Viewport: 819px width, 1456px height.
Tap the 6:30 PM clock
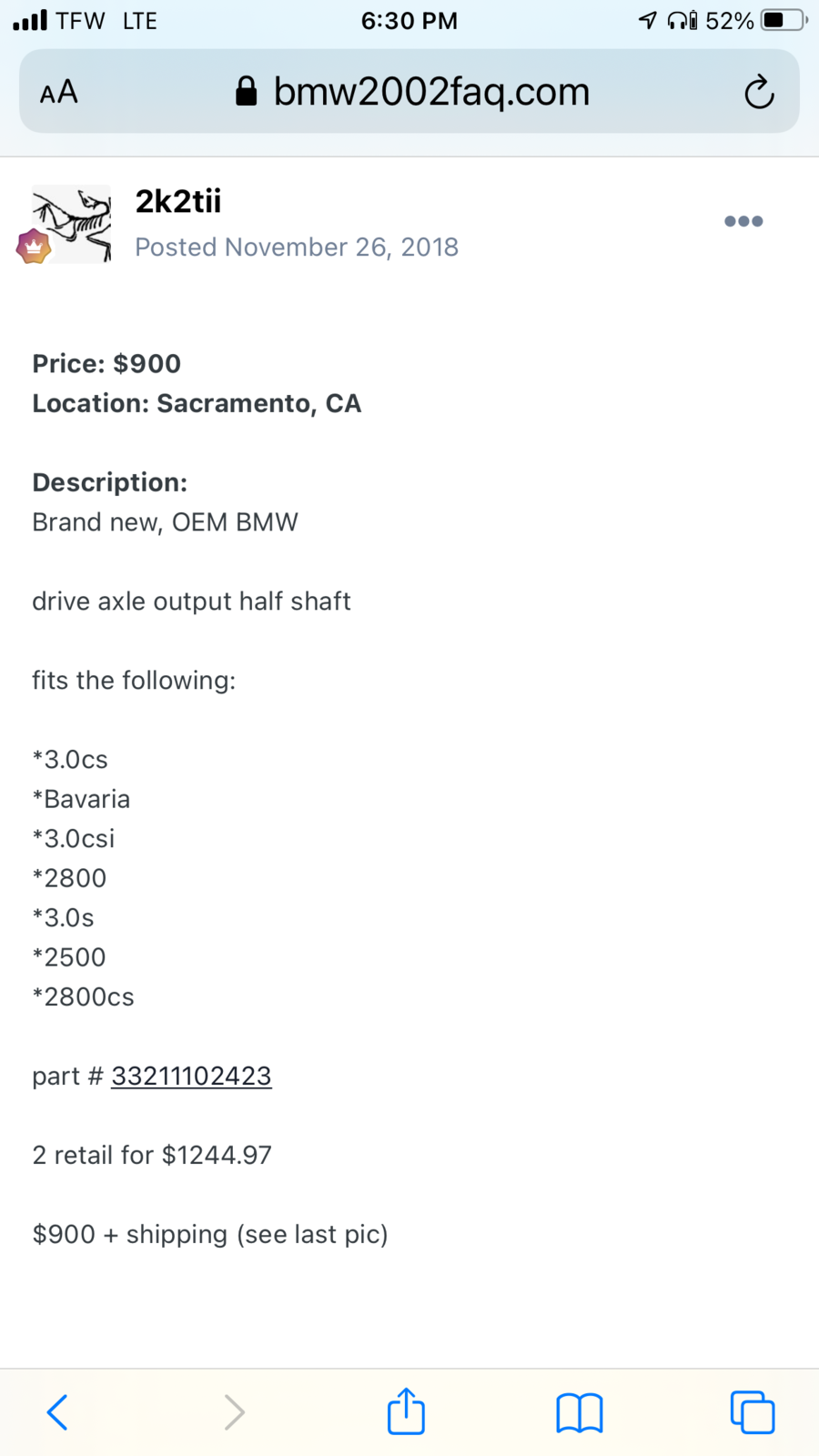[x=409, y=20]
